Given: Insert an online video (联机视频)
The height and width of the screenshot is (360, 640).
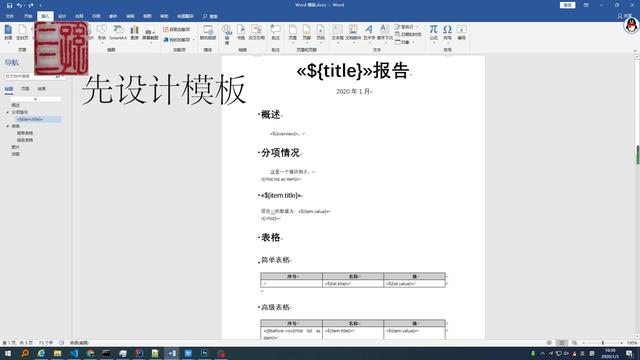Looking at the screenshot, I should 208,33.
